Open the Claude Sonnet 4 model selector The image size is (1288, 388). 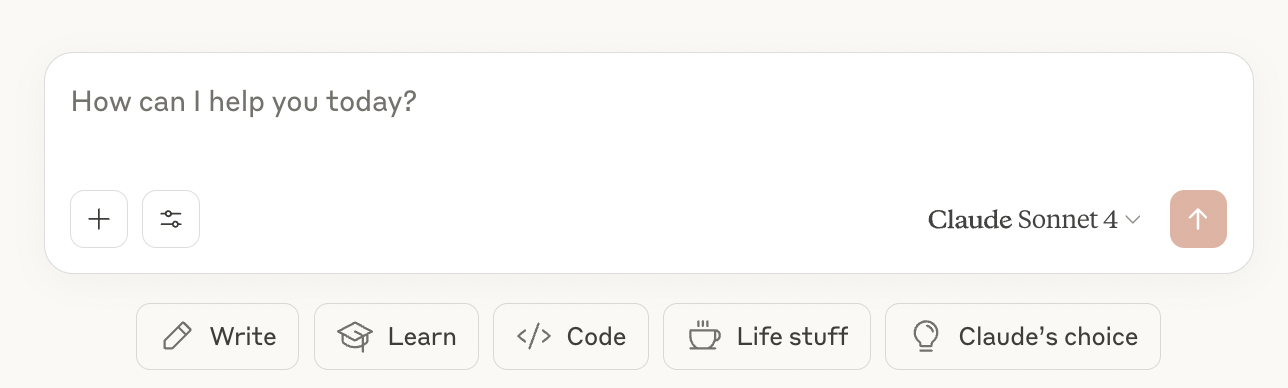pos(1034,219)
